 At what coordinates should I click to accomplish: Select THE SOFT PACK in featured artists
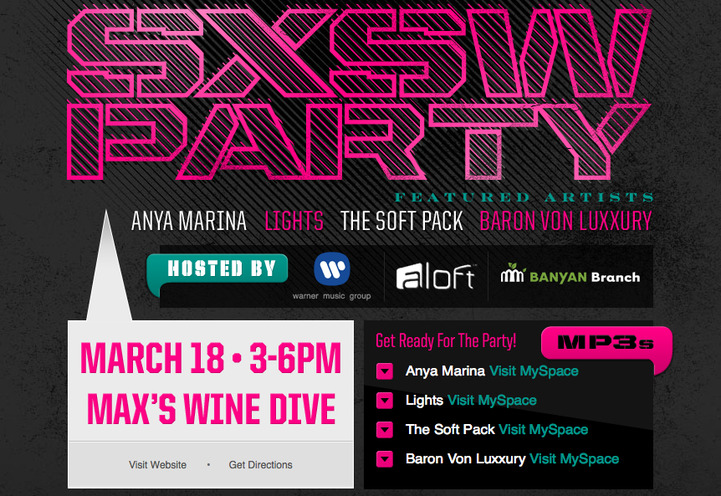[x=401, y=221]
